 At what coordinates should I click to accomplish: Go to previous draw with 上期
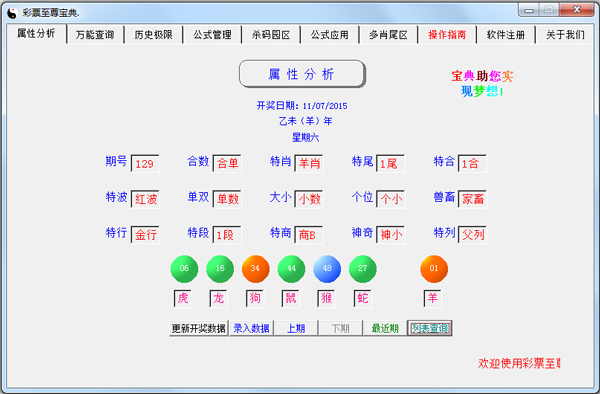click(296, 328)
